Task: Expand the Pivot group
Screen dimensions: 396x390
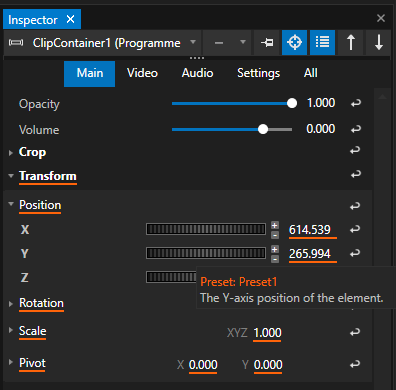Action: pyautogui.click(x=11, y=362)
